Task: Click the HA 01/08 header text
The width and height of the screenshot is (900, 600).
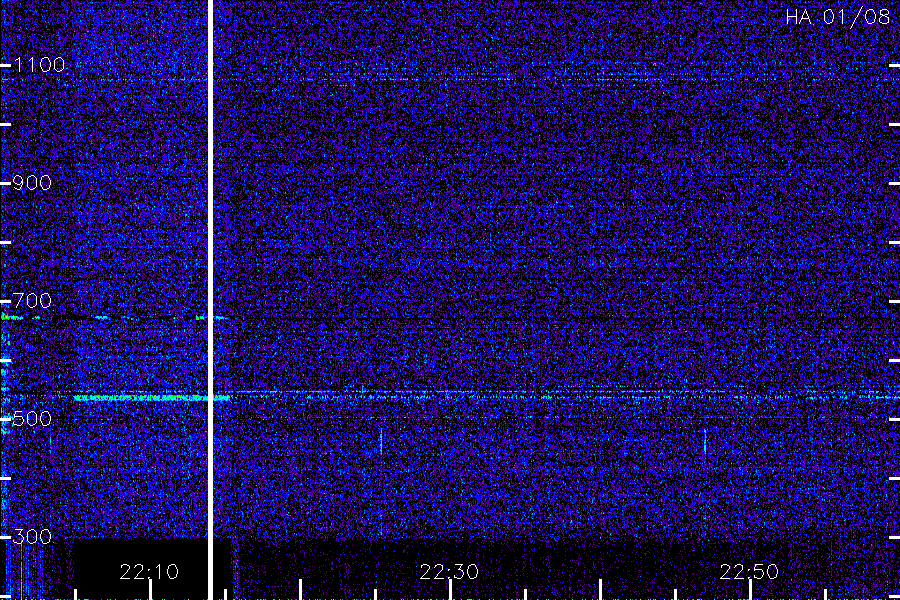Action: click(x=837, y=17)
